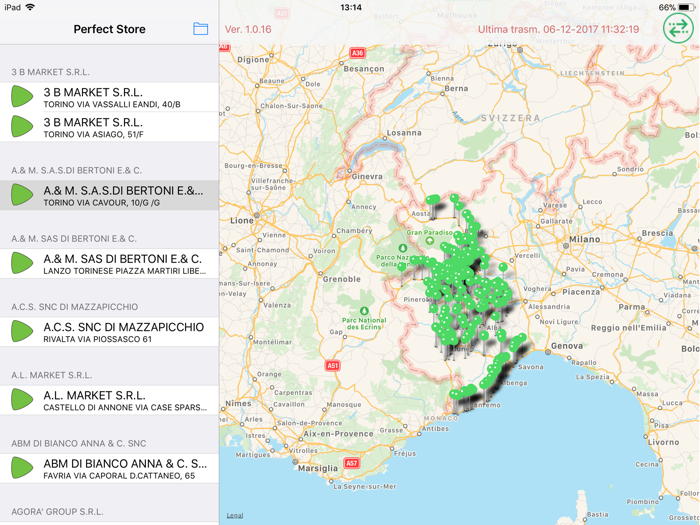700x525 pixels.
Task: Click the green pin near Aosta
Action: (433, 200)
